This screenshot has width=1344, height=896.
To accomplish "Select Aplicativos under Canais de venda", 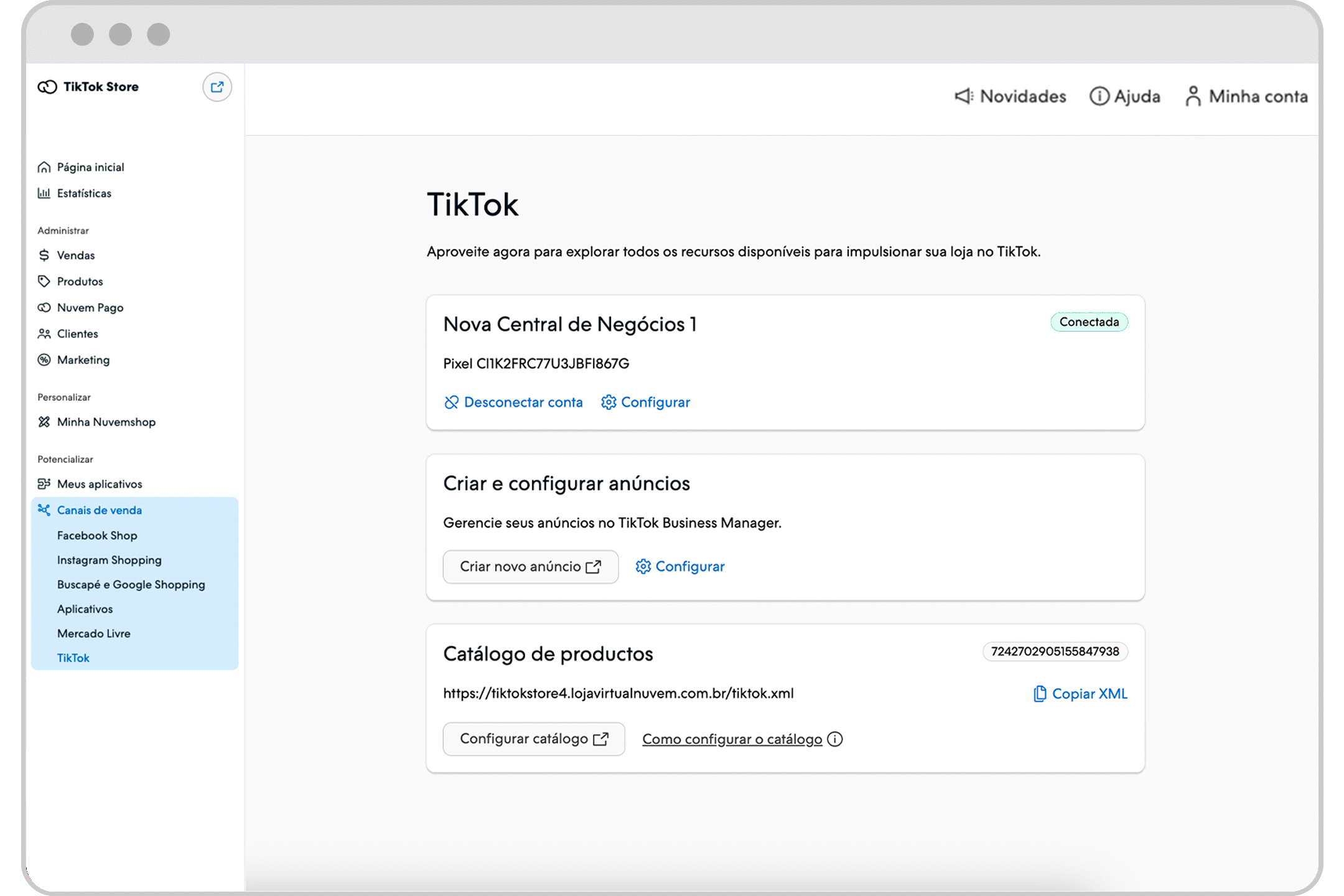I will click(x=85, y=609).
